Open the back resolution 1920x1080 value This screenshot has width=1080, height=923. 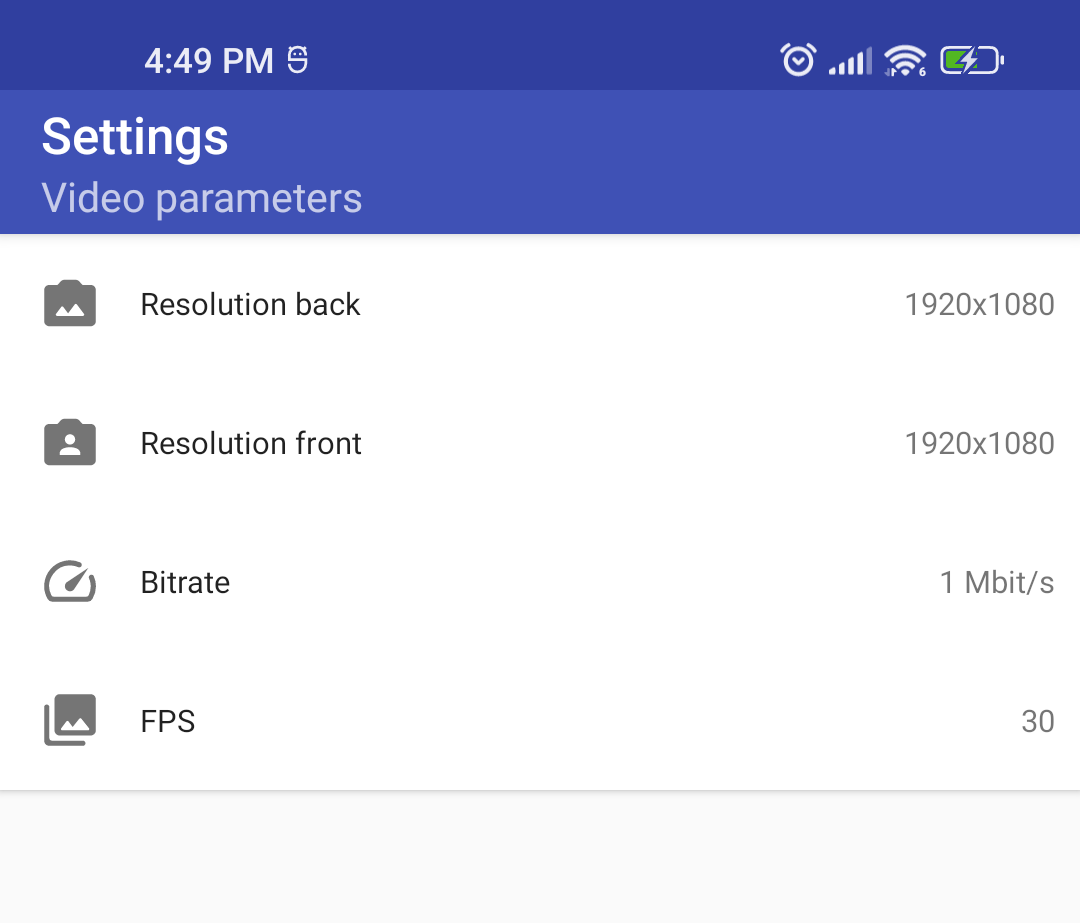[979, 304]
